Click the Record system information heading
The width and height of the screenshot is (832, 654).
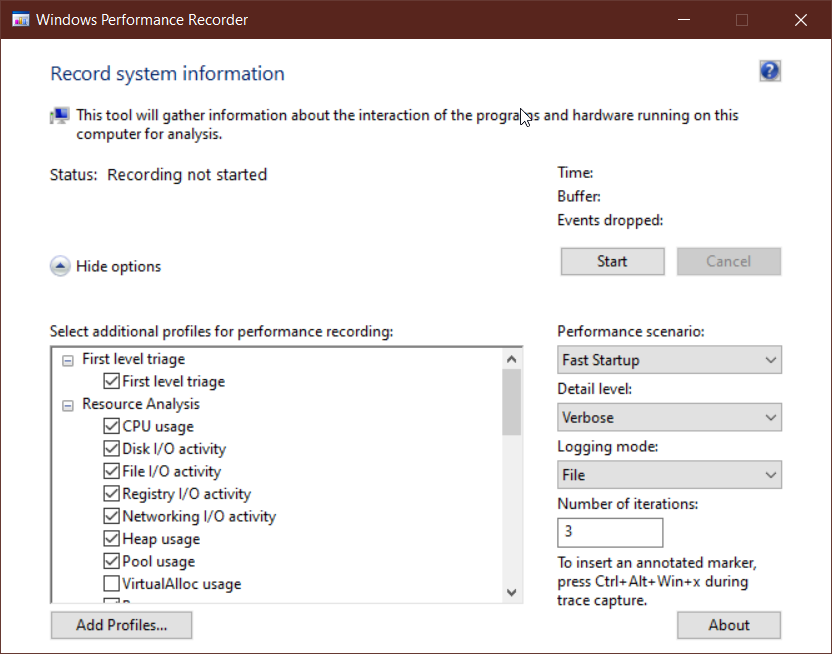[x=167, y=73]
